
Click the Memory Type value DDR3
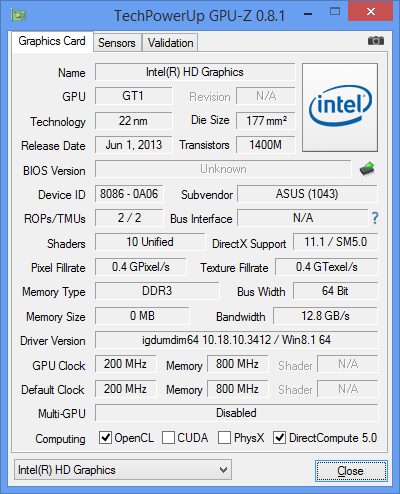[157, 291]
